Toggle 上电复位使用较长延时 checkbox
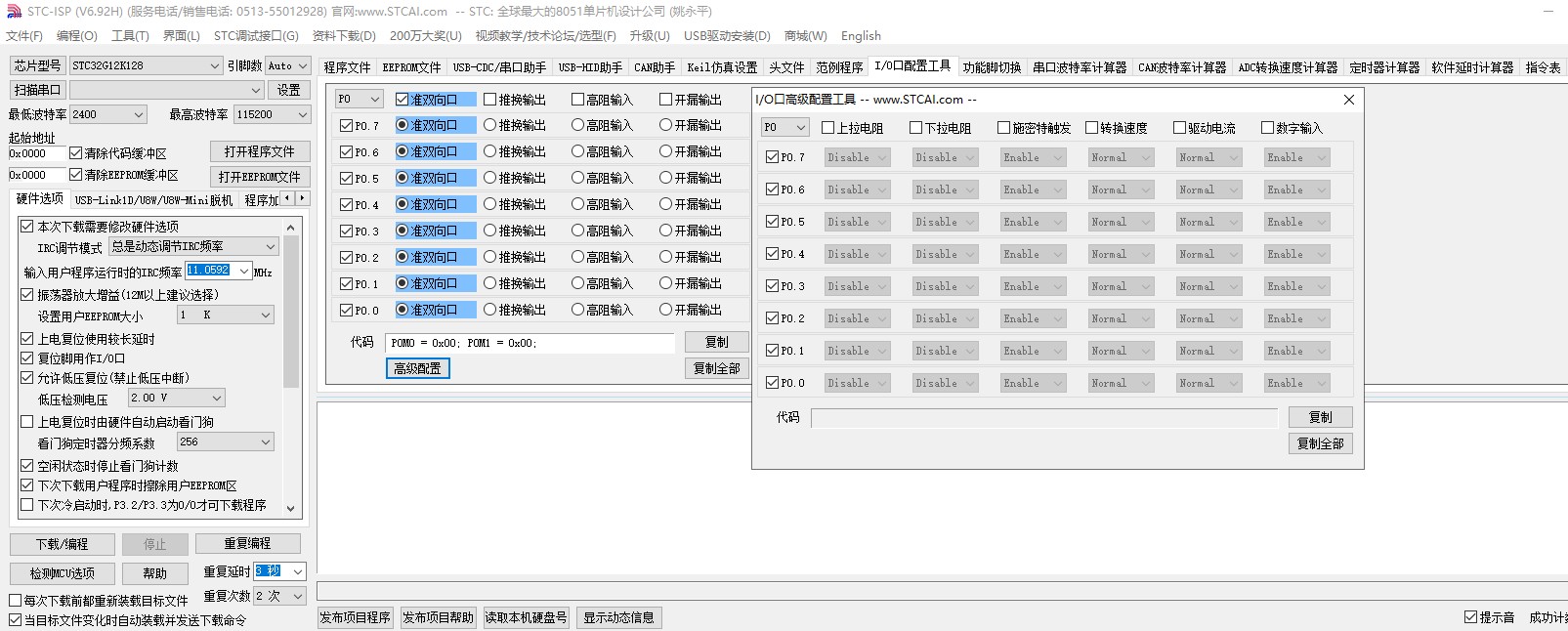 click(26, 338)
